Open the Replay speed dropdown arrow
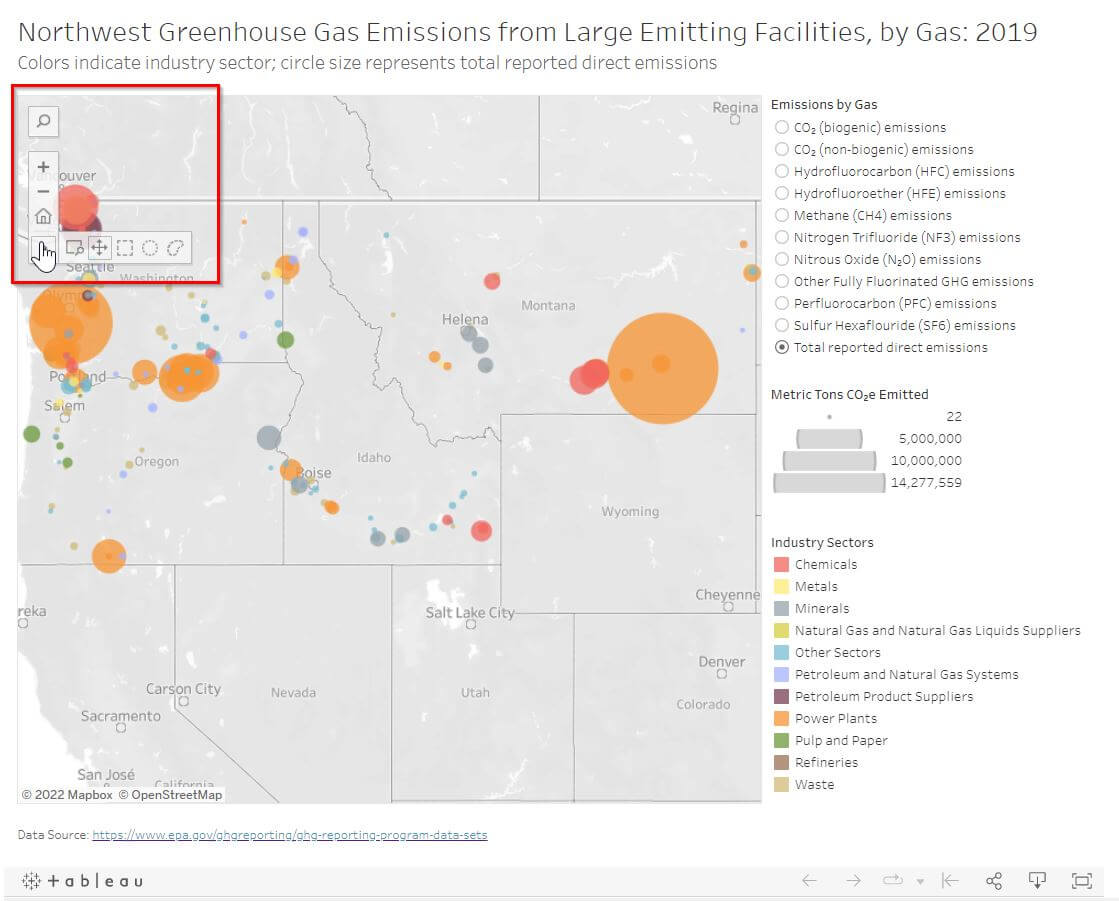 pyautogui.click(x=921, y=882)
